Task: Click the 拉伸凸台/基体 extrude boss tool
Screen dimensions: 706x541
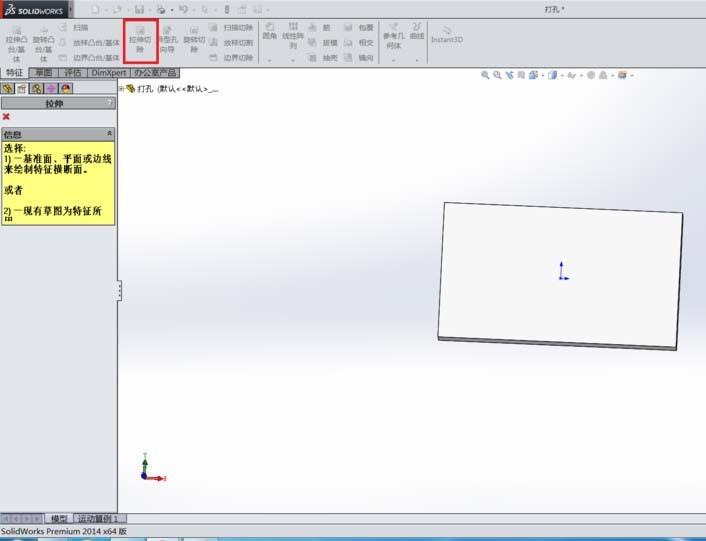Action: 17,44
